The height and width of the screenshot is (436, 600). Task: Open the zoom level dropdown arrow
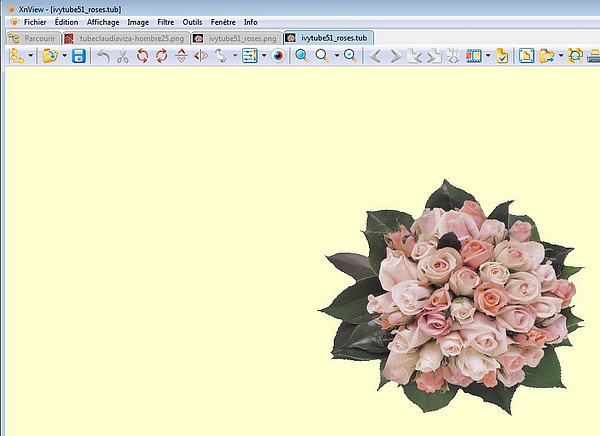tap(335, 56)
